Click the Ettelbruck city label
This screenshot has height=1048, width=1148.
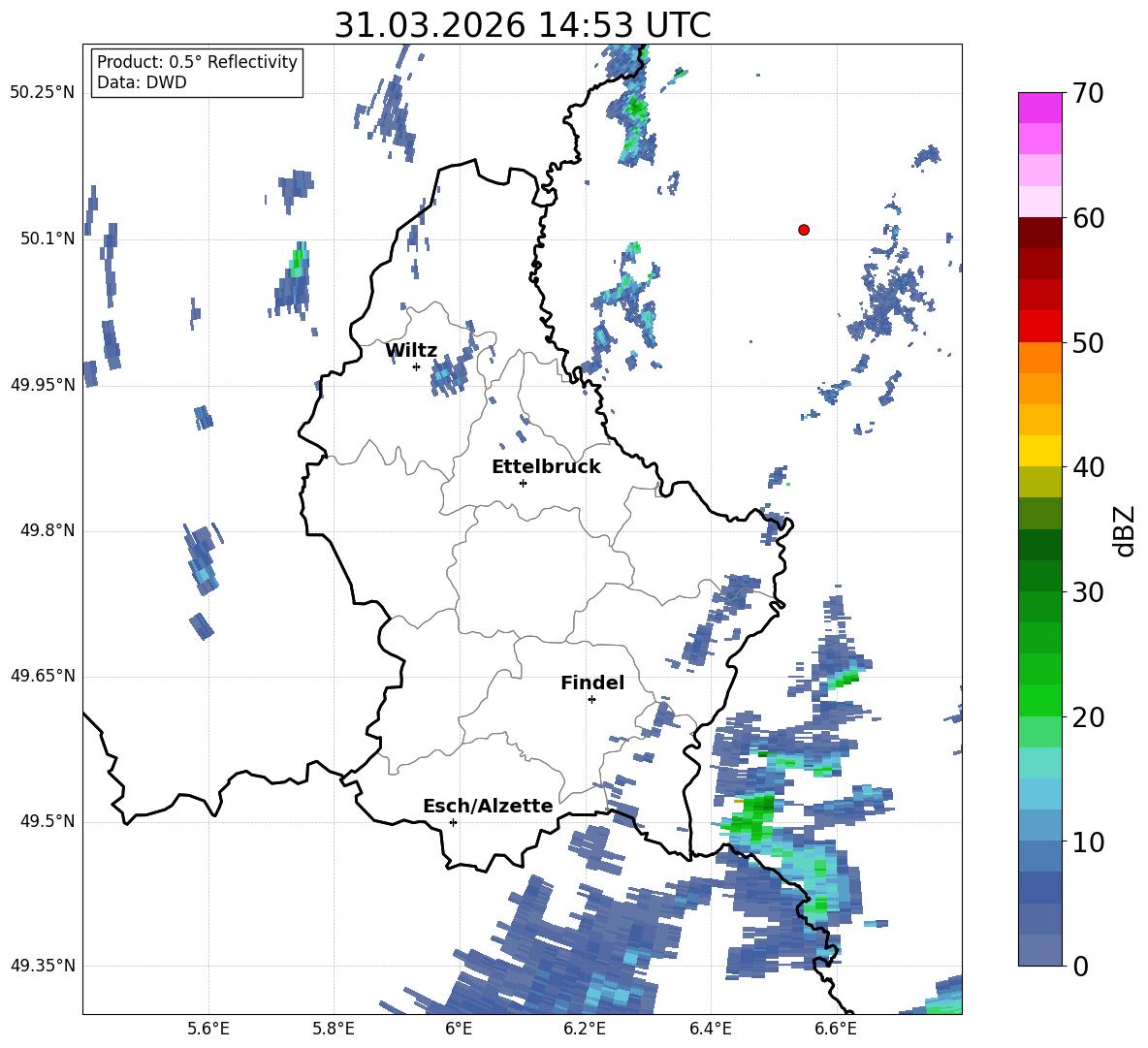click(x=546, y=467)
